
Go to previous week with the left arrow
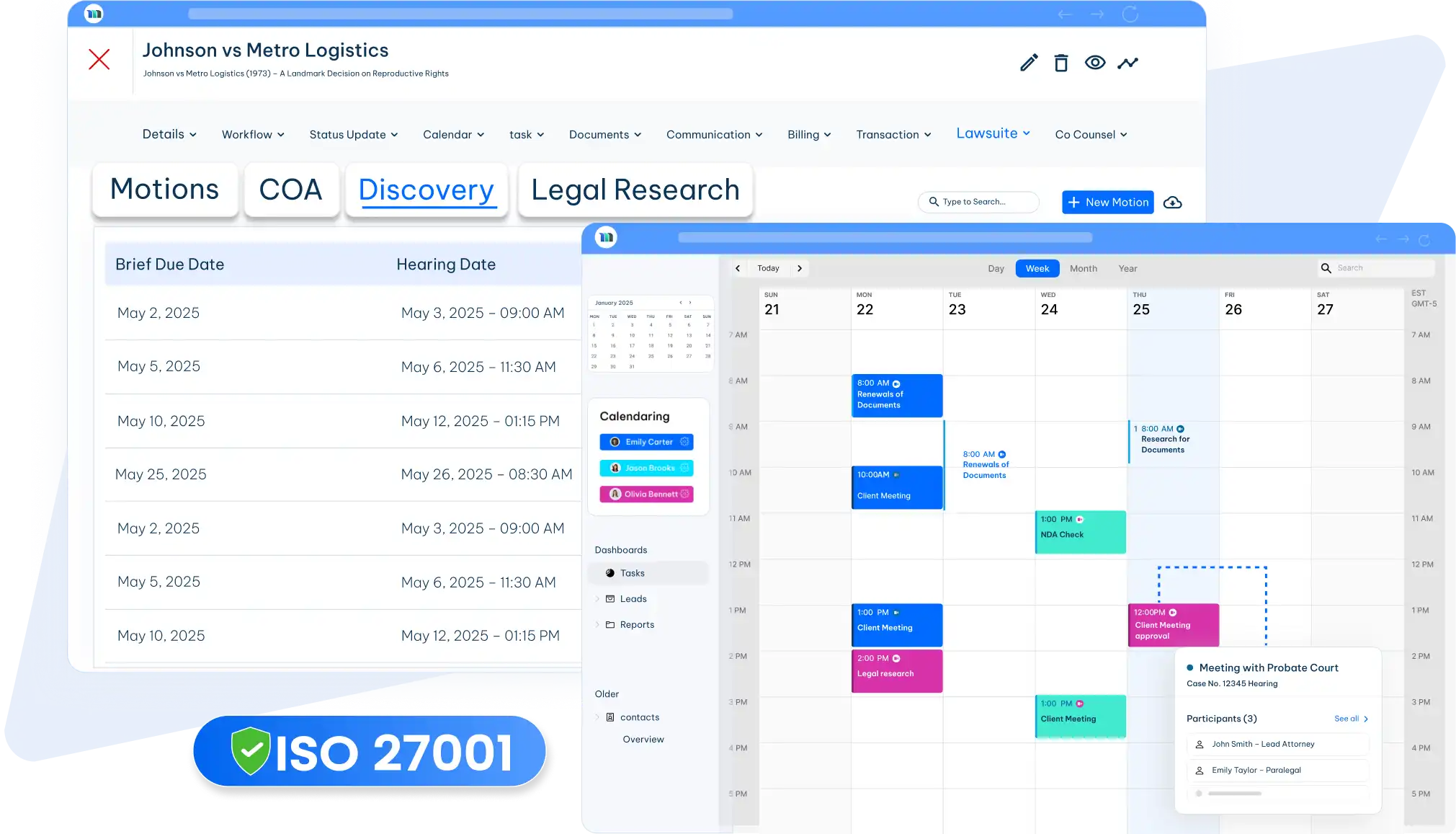[x=738, y=268]
